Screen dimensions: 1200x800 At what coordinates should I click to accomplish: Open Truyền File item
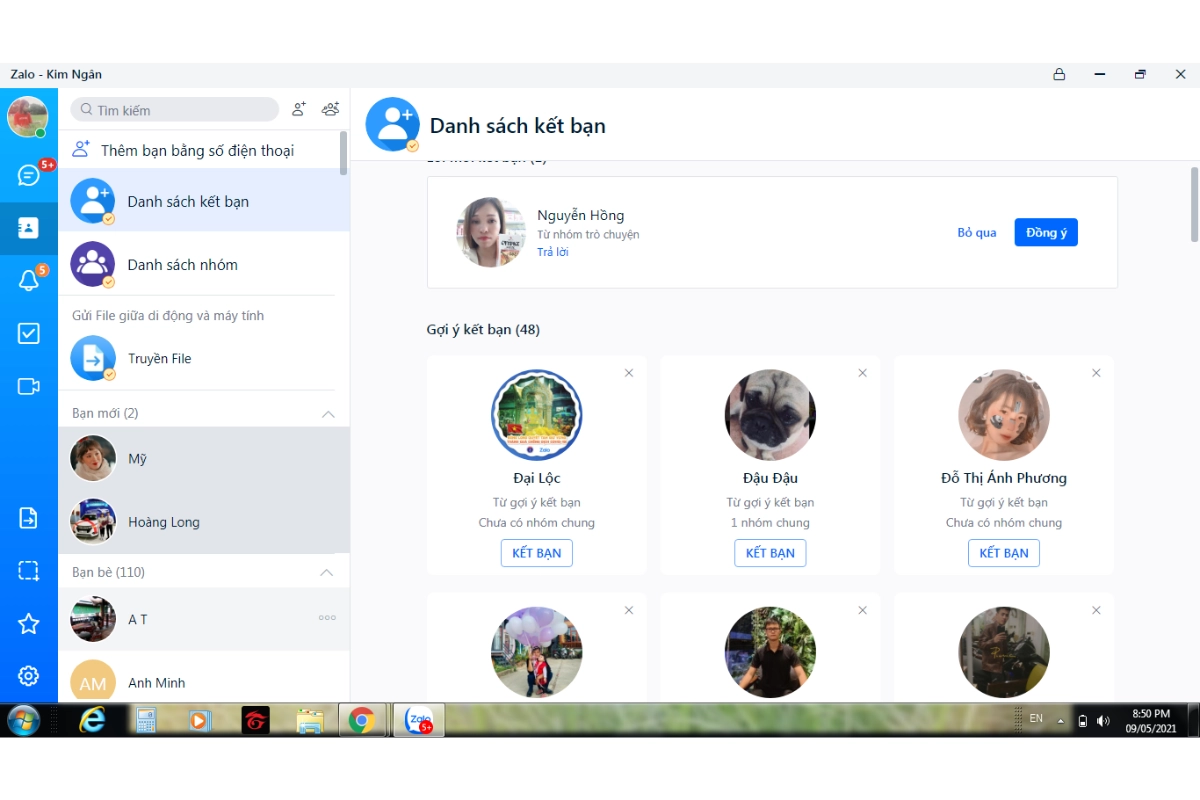tap(160, 359)
